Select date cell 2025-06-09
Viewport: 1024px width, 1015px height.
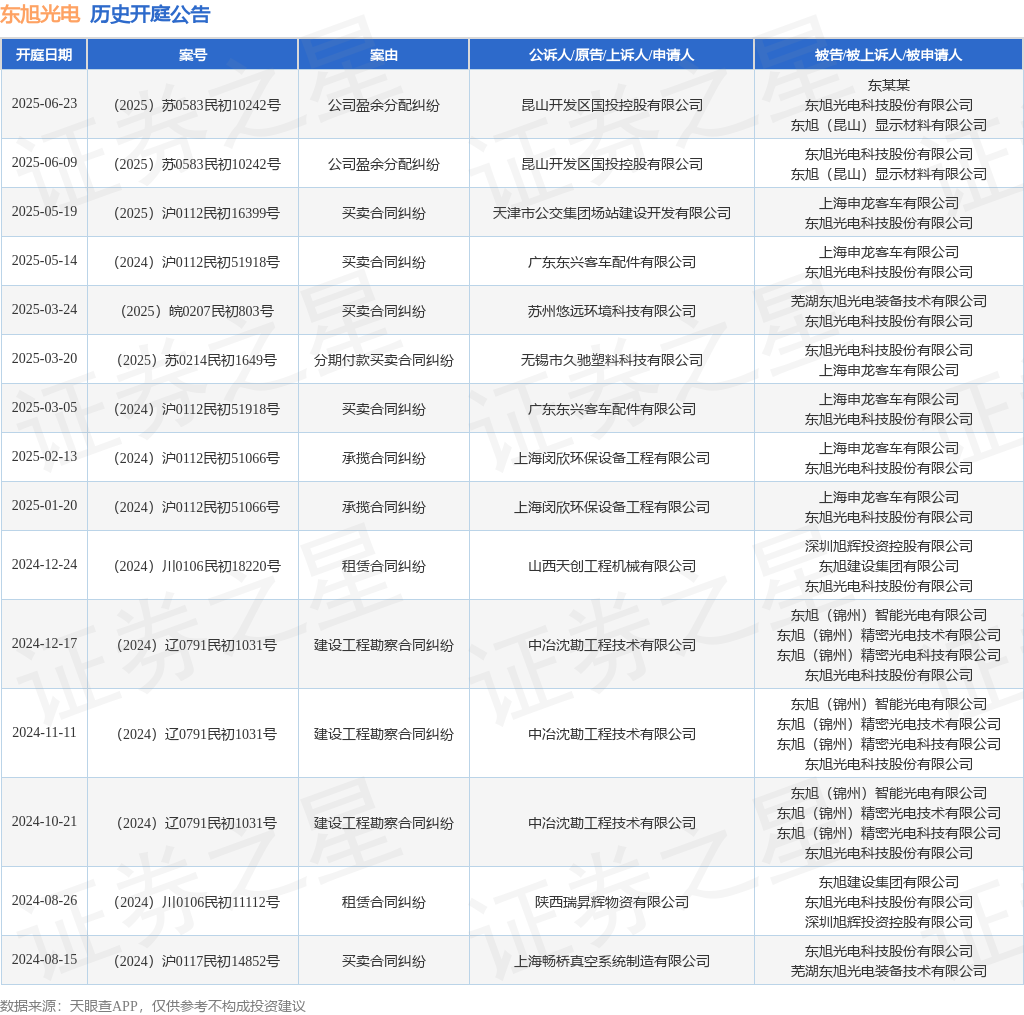pos(44,163)
